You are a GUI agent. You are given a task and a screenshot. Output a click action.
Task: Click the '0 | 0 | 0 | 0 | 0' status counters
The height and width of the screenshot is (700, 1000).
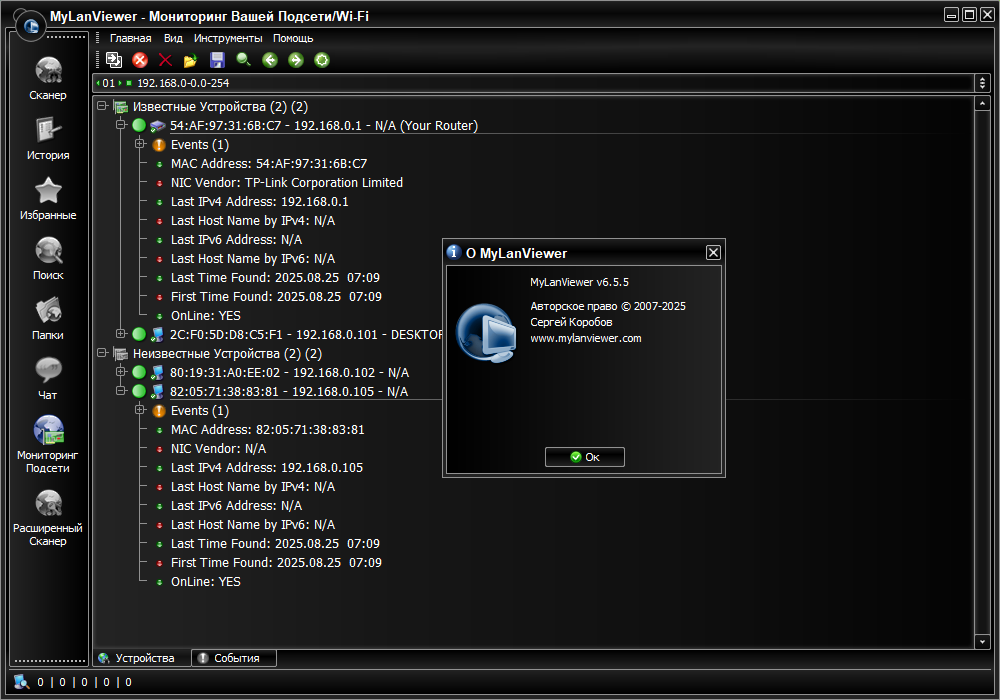click(x=84, y=682)
